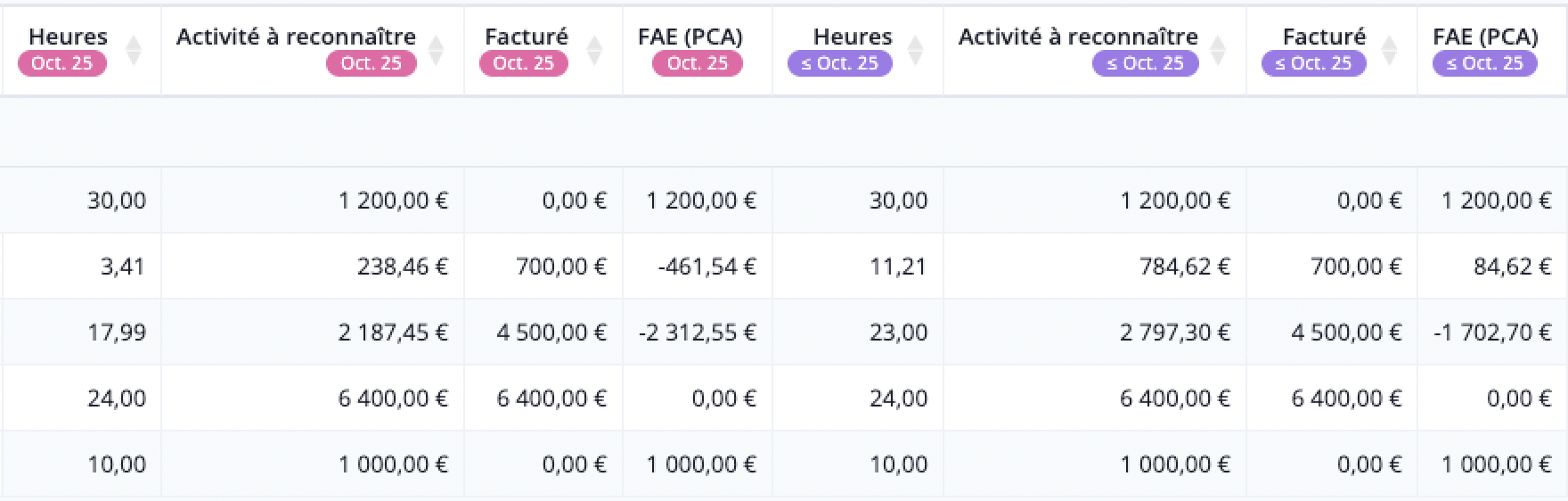Select the 11,21 hours cell

tap(898, 267)
